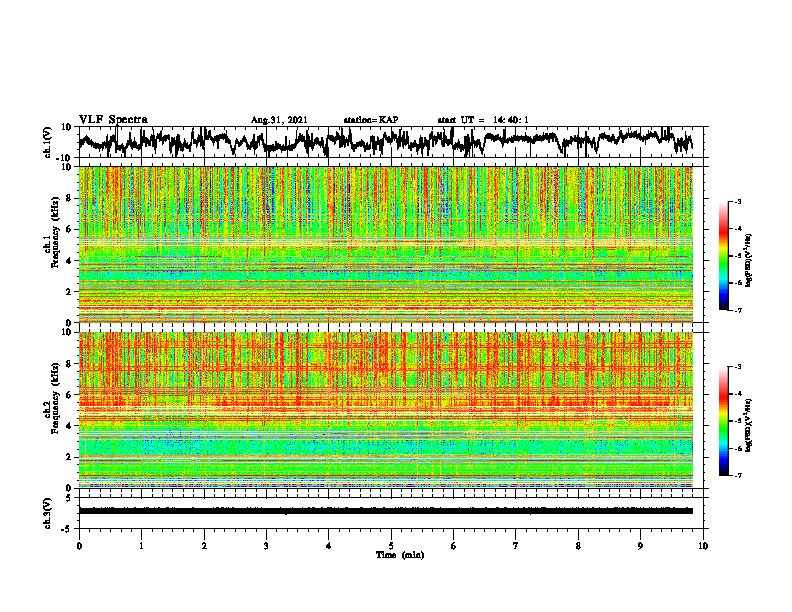Click the "station=KAP" label
The height and width of the screenshot is (612, 792).
pos(371,120)
